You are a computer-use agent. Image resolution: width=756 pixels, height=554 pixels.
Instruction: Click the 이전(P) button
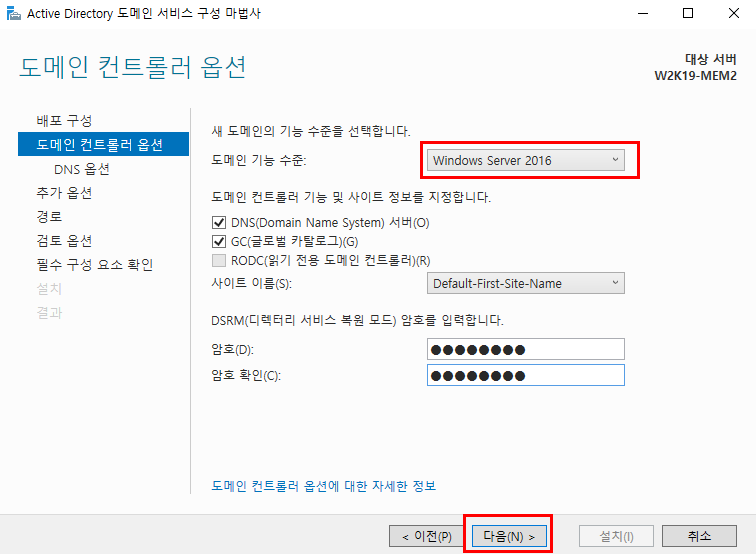(426, 536)
